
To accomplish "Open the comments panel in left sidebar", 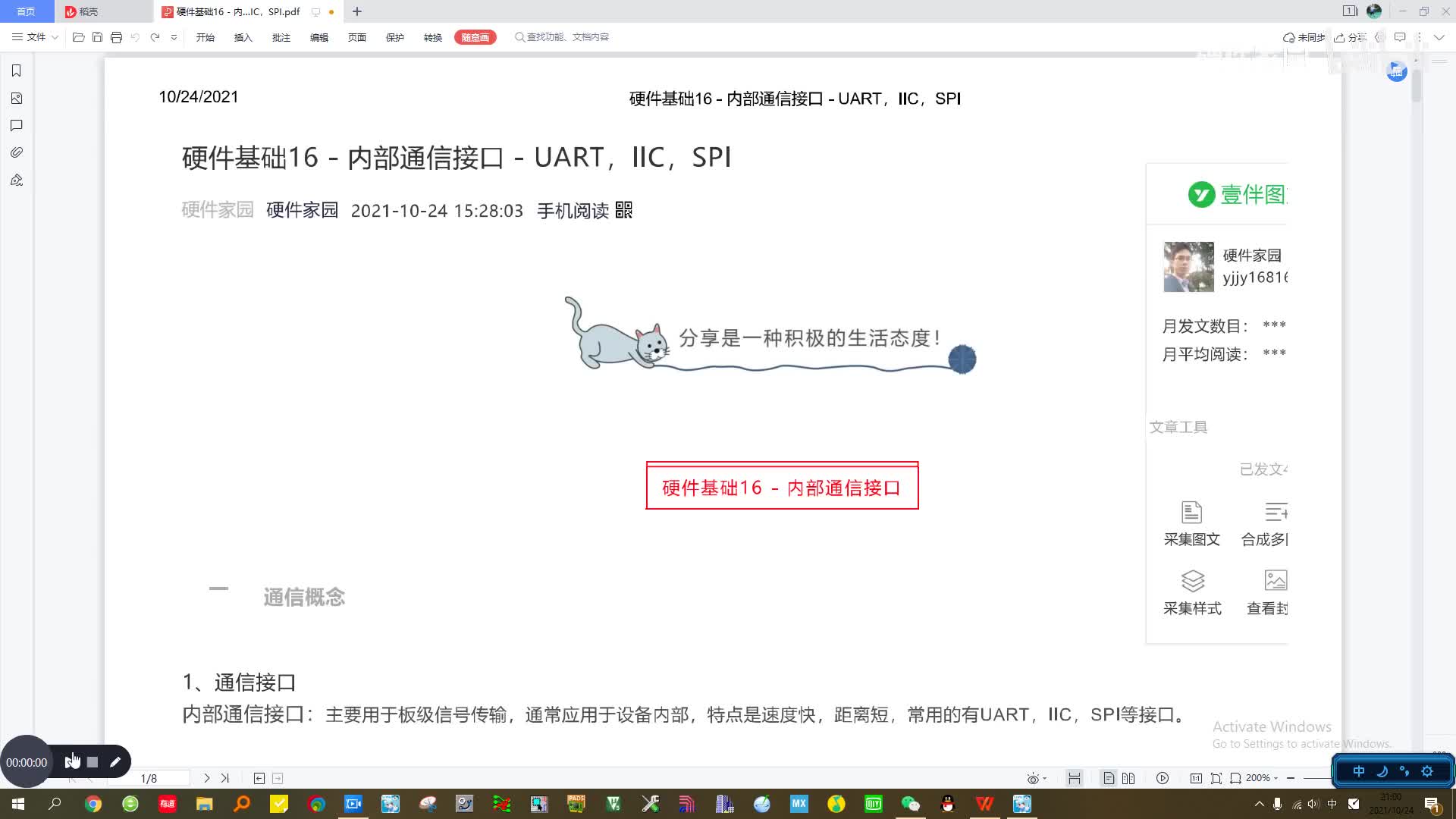I will coord(16,126).
